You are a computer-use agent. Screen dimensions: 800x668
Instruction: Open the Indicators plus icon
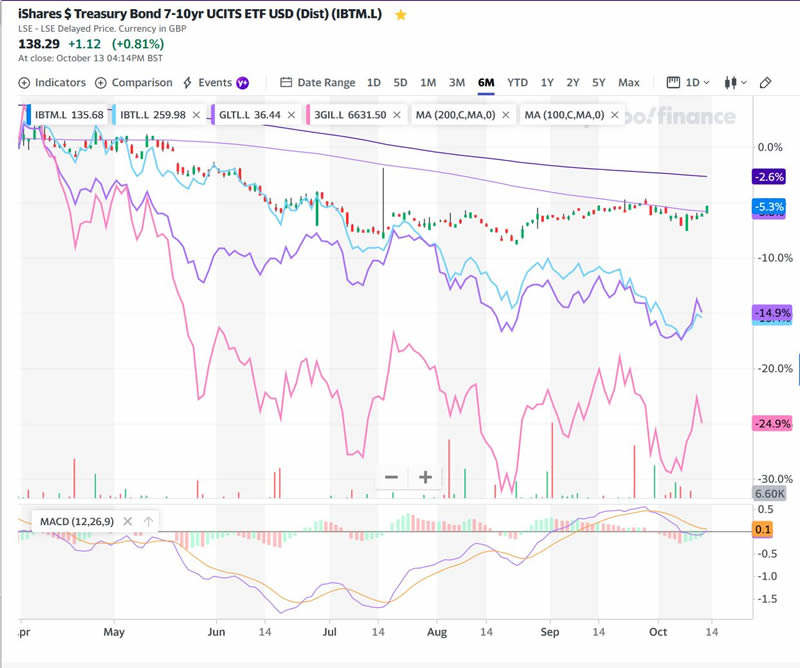[x=24, y=83]
